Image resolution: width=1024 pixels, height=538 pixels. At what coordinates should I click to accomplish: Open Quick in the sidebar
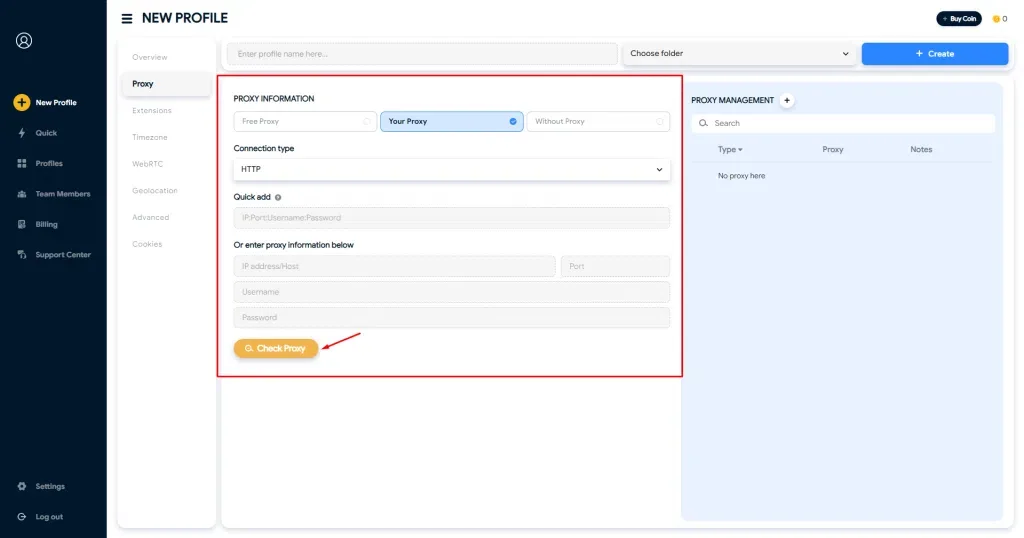[x=46, y=133]
